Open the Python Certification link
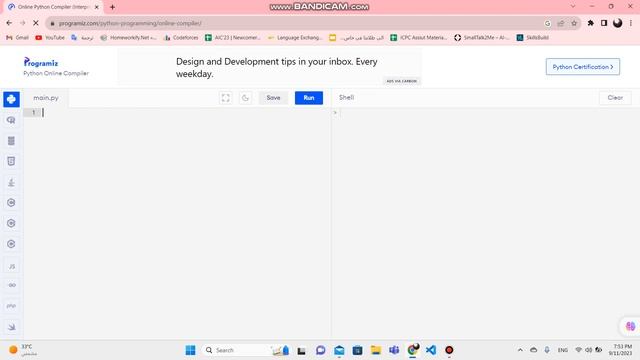The height and width of the screenshot is (360, 640). tap(583, 67)
